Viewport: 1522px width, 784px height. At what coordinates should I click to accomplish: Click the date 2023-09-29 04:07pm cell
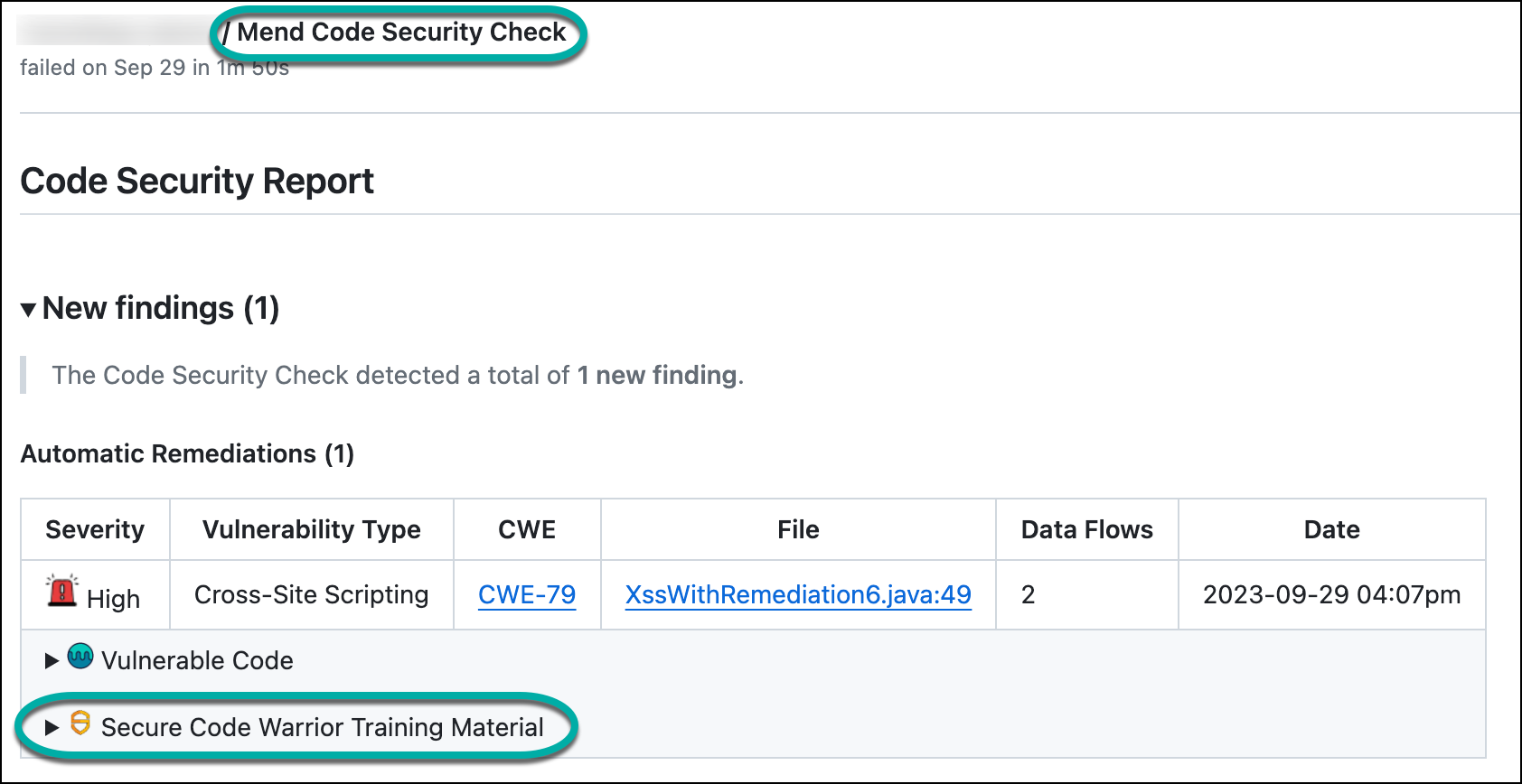pos(1331,595)
